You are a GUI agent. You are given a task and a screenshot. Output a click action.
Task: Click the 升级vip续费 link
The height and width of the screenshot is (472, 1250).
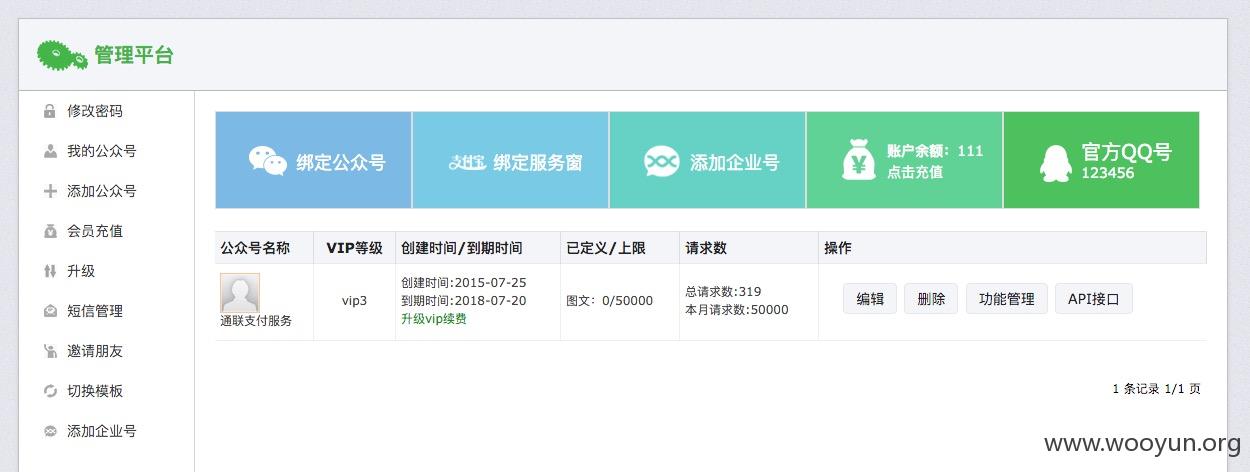434,319
